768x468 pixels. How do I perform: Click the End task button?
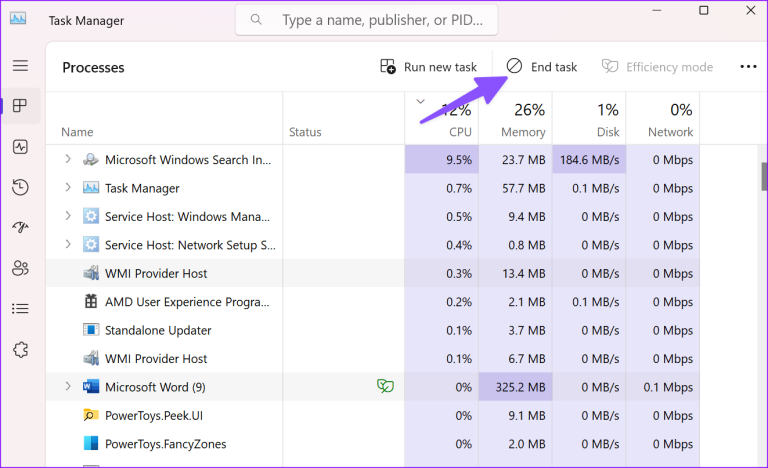click(542, 67)
